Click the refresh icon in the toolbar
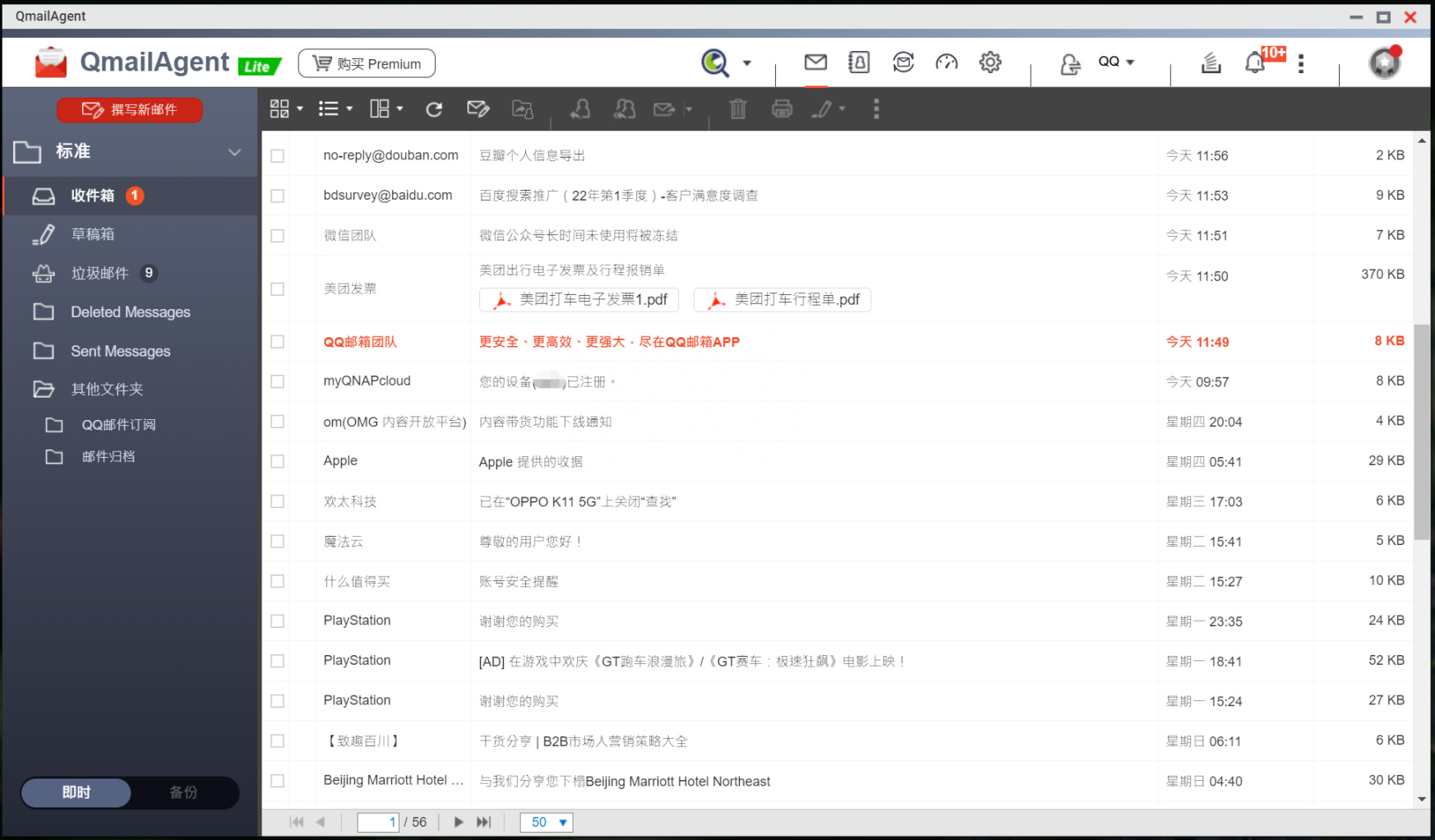Image resolution: width=1435 pixels, height=840 pixels. click(x=434, y=109)
